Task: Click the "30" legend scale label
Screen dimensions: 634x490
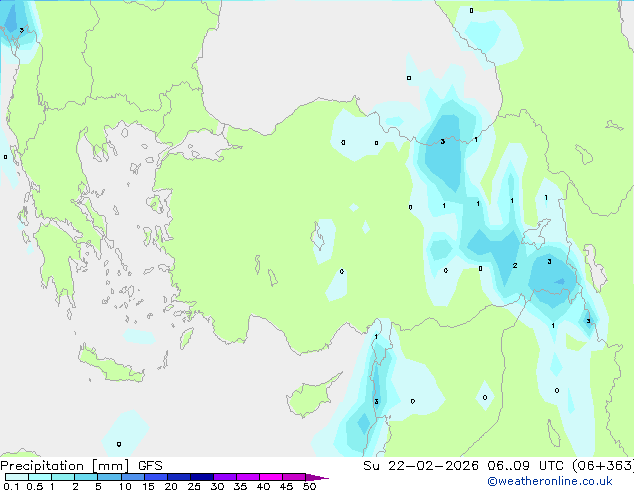Action: coord(217,486)
